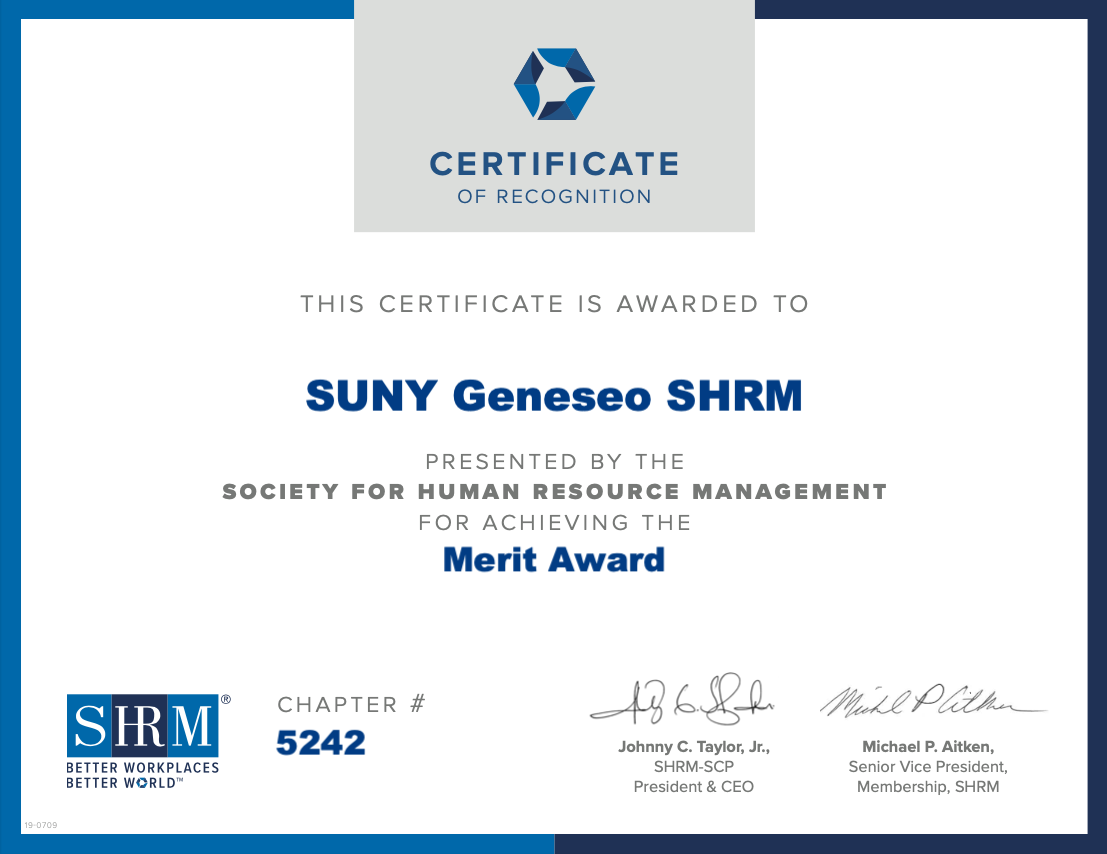Image resolution: width=1107 pixels, height=854 pixels.
Task: Select the BETTER WORKPLACES BETTER WORLD tagline
Action: coord(143,775)
